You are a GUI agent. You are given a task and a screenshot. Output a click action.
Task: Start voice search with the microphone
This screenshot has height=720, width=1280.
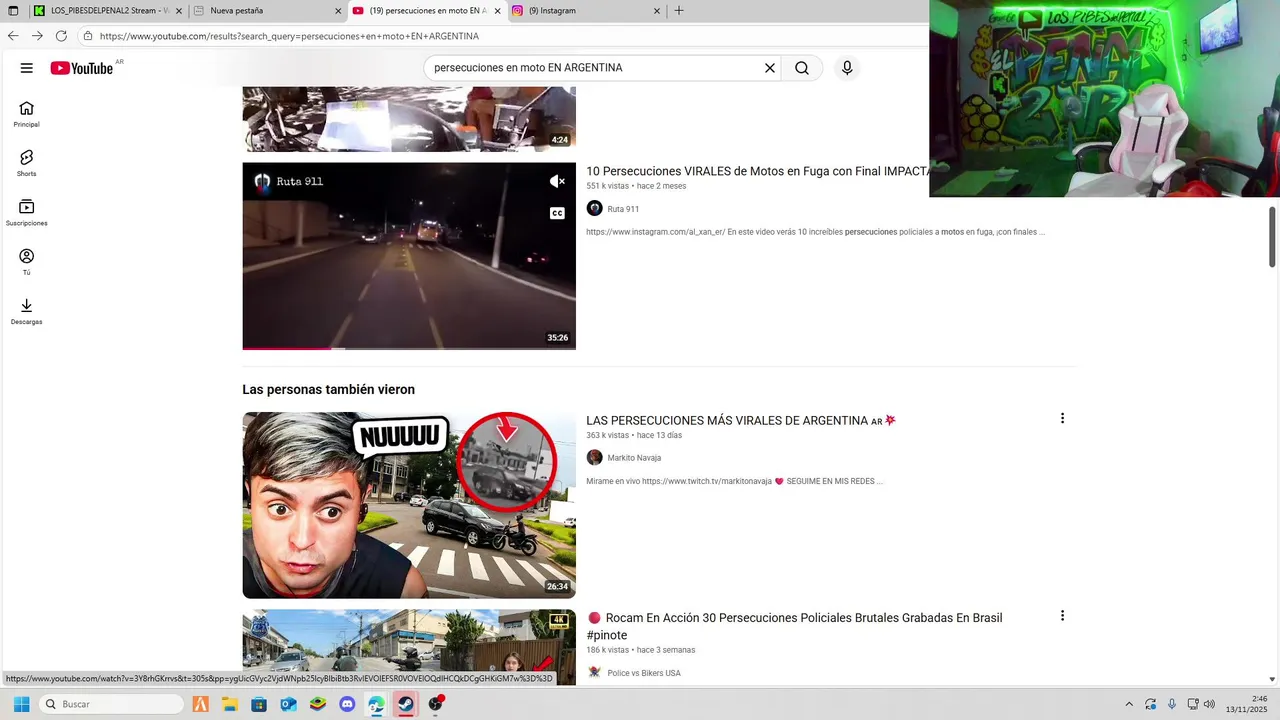pos(847,68)
